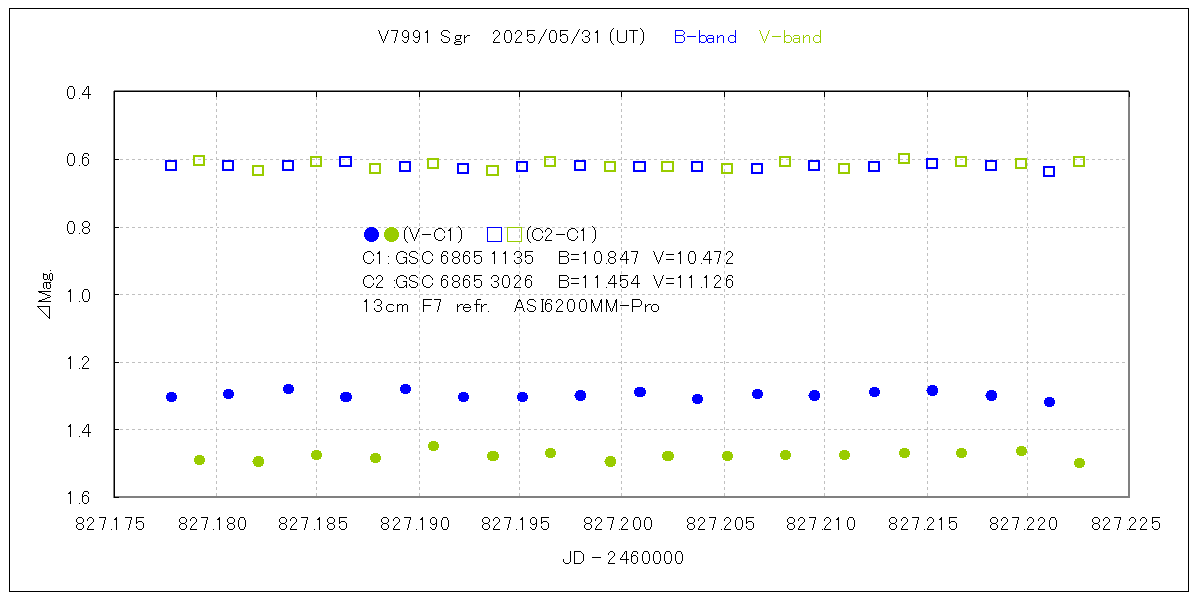Click the leftmost blue filled circle data point

pyautogui.click(x=171, y=397)
